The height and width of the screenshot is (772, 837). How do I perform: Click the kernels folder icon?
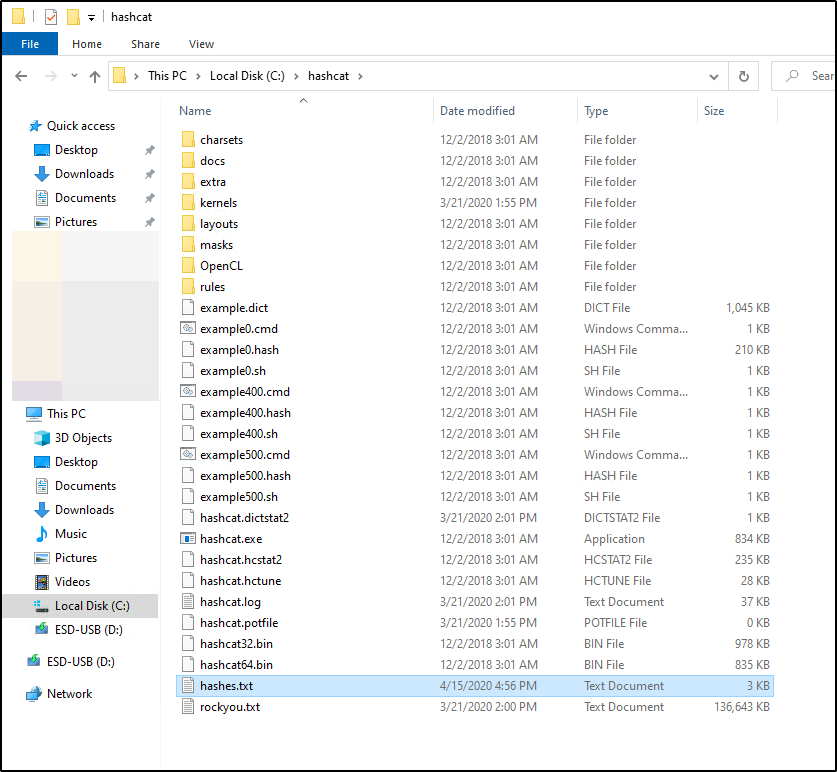(187, 203)
